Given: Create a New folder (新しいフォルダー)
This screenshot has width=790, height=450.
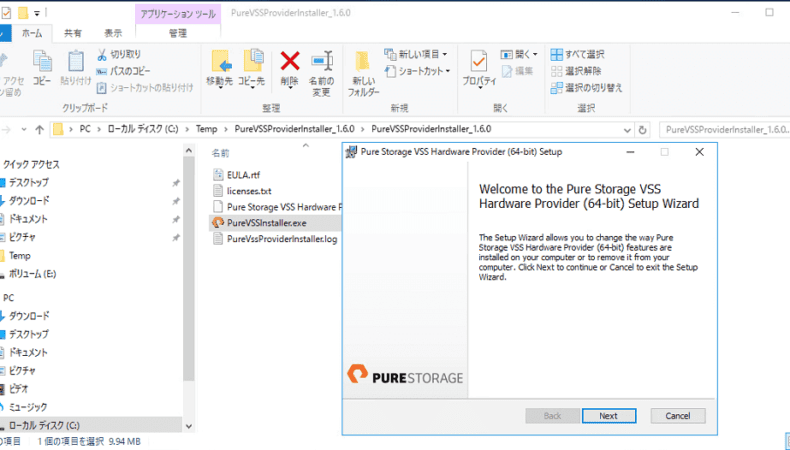Looking at the screenshot, I should tap(363, 74).
